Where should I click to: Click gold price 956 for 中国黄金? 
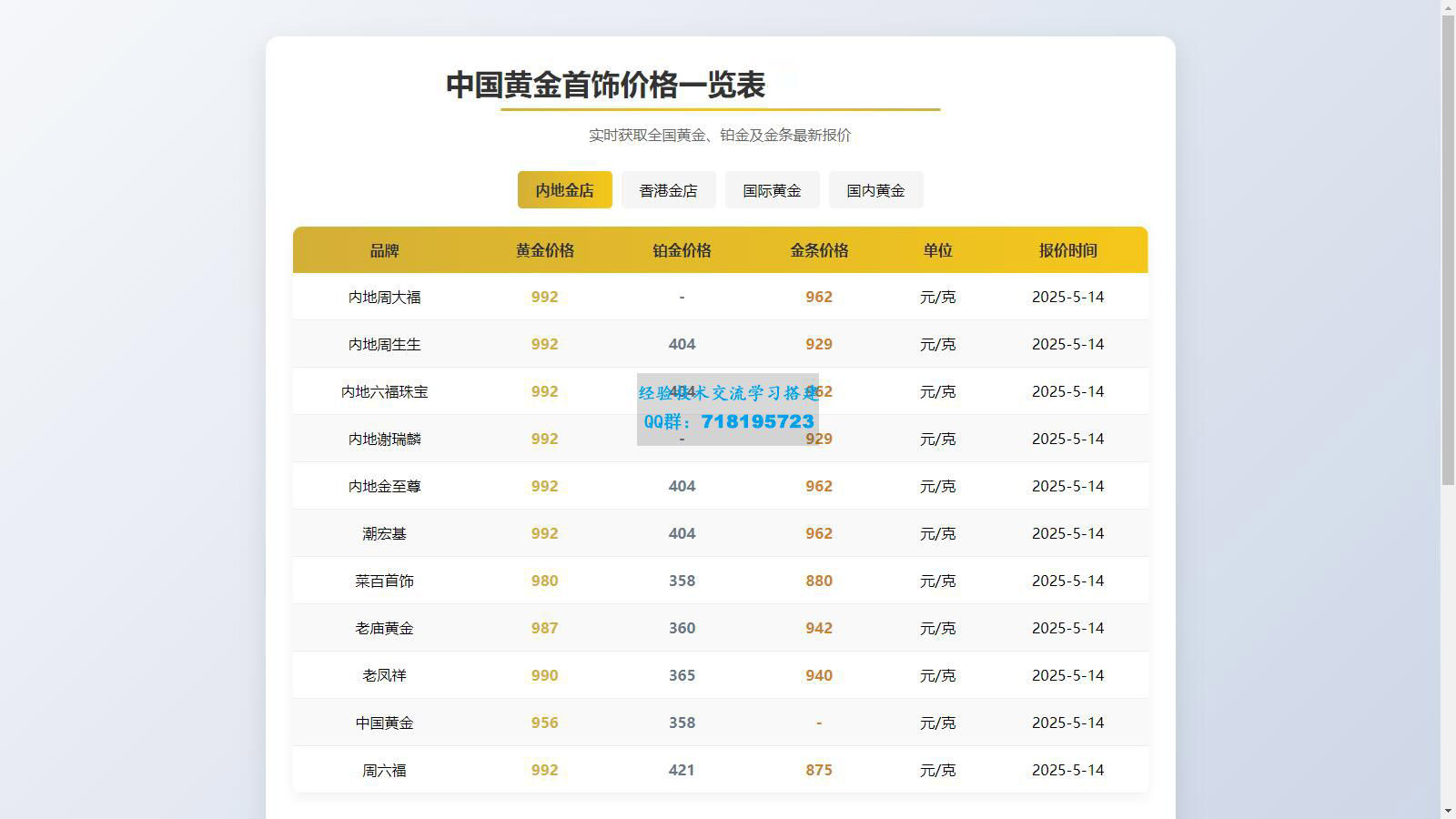[x=544, y=723]
